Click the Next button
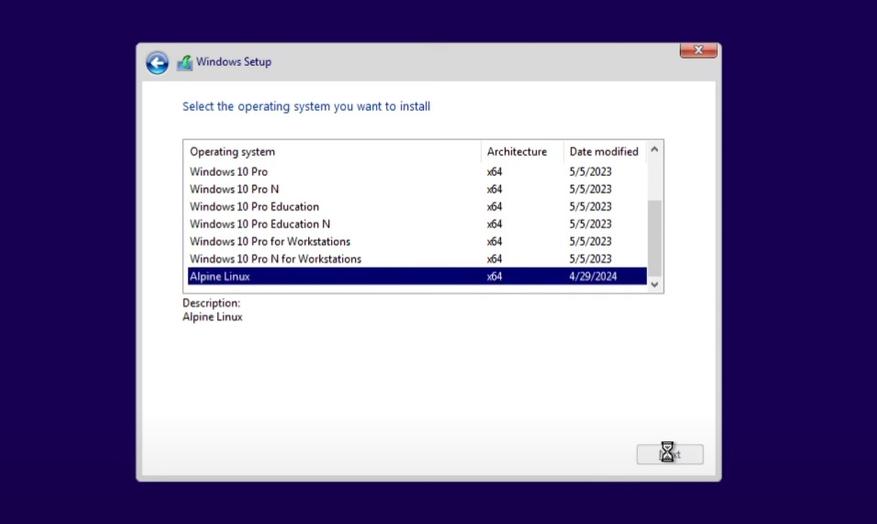 [x=669, y=454]
